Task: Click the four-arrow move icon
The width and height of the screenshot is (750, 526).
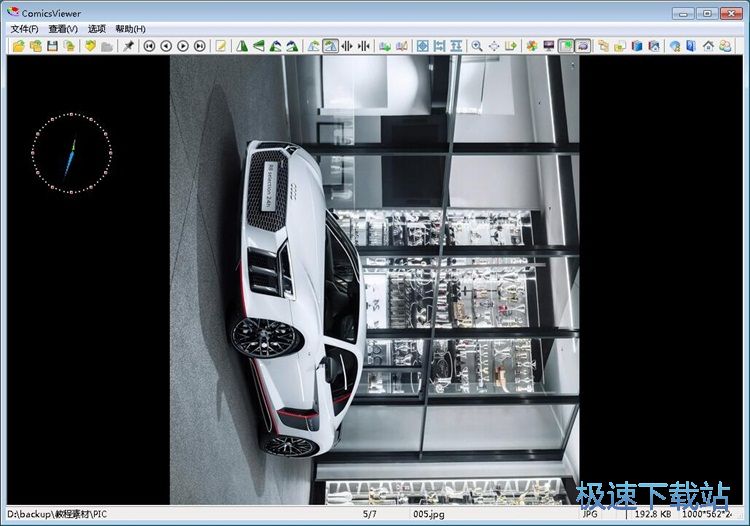Action: (x=494, y=46)
